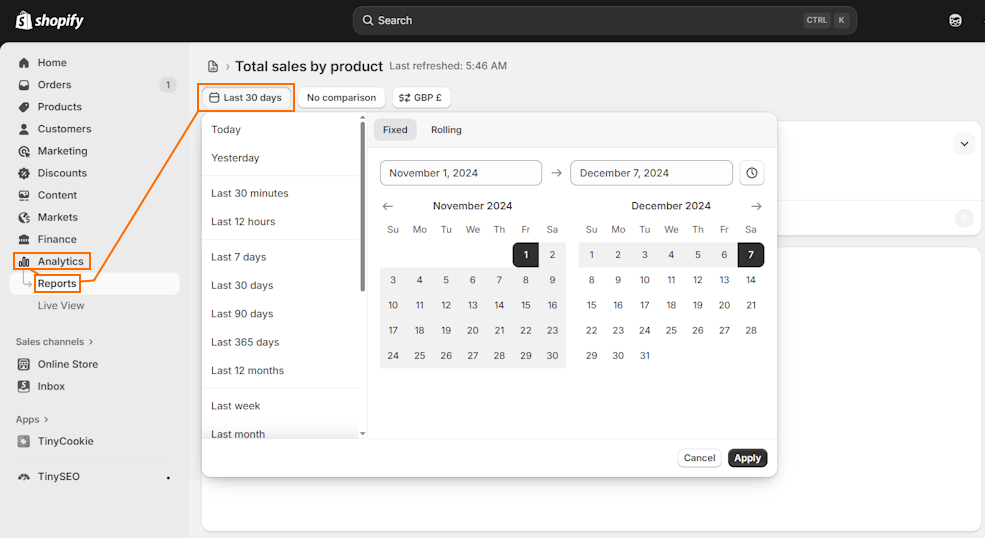
Task: Go to previous month arrow
Action: tap(388, 206)
